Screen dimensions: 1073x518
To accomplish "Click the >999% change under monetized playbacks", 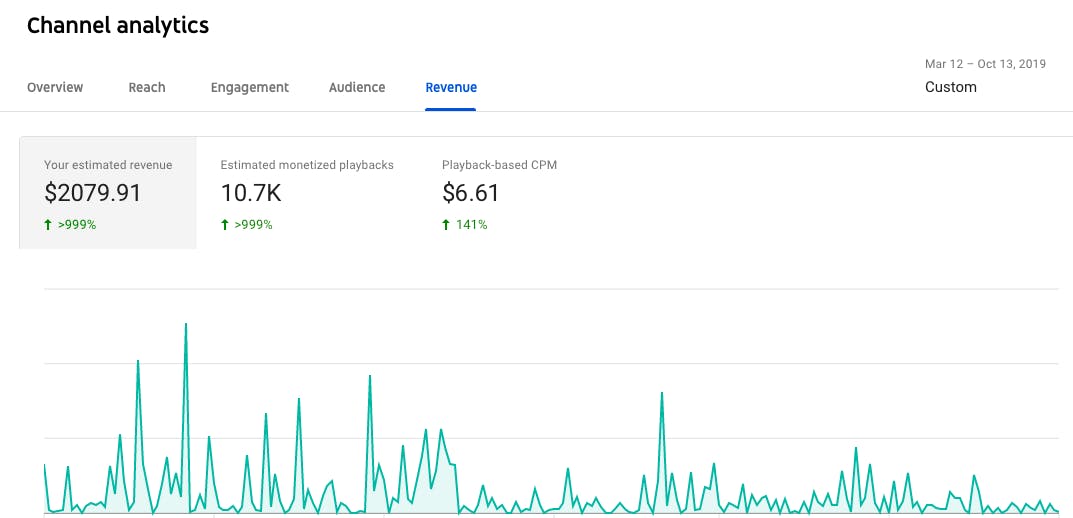I will pyautogui.click(x=246, y=224).
